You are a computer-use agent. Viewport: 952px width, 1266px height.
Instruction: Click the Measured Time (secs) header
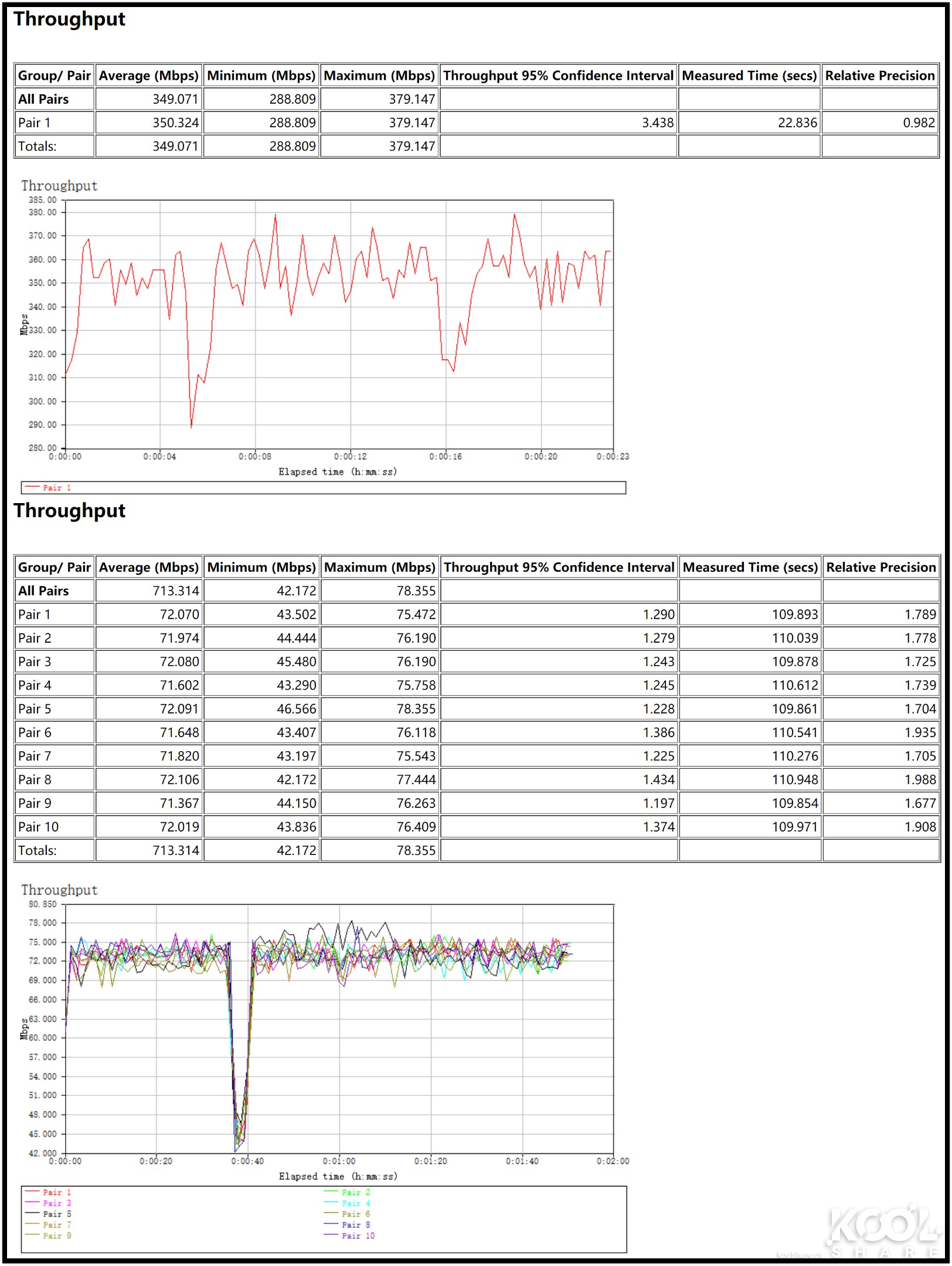[x=749, y=76]
